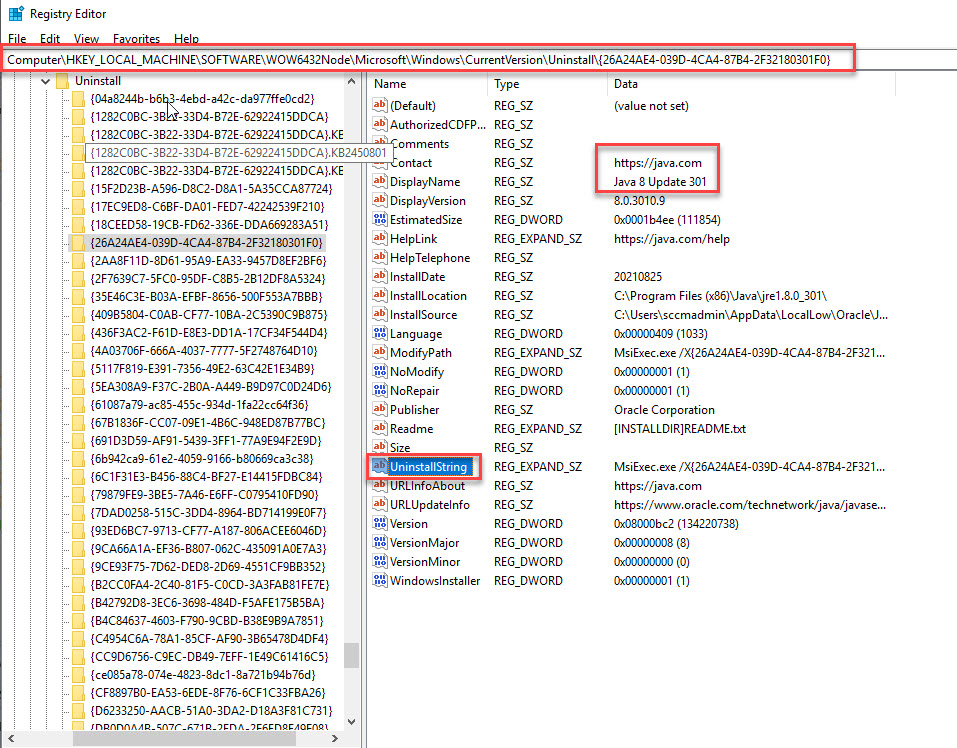957x748 pixels.
Task: Collapse the Uninstall tree node
Action: (x=45, y=80)
